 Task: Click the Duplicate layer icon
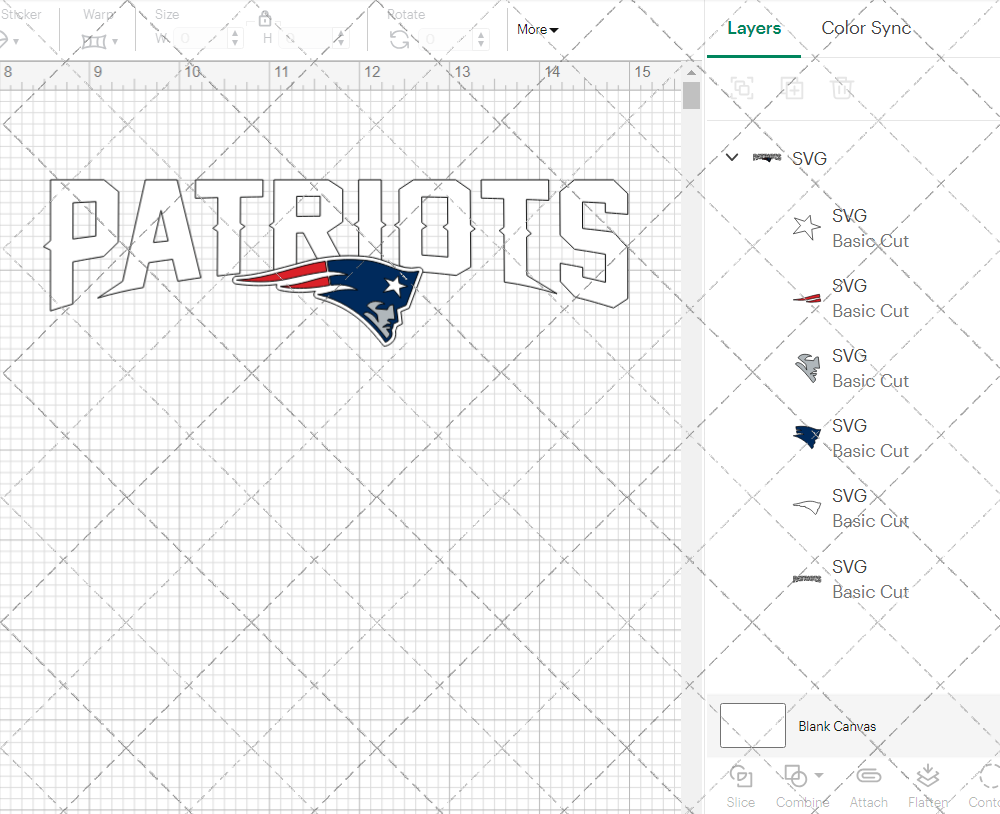click(793, 87)
